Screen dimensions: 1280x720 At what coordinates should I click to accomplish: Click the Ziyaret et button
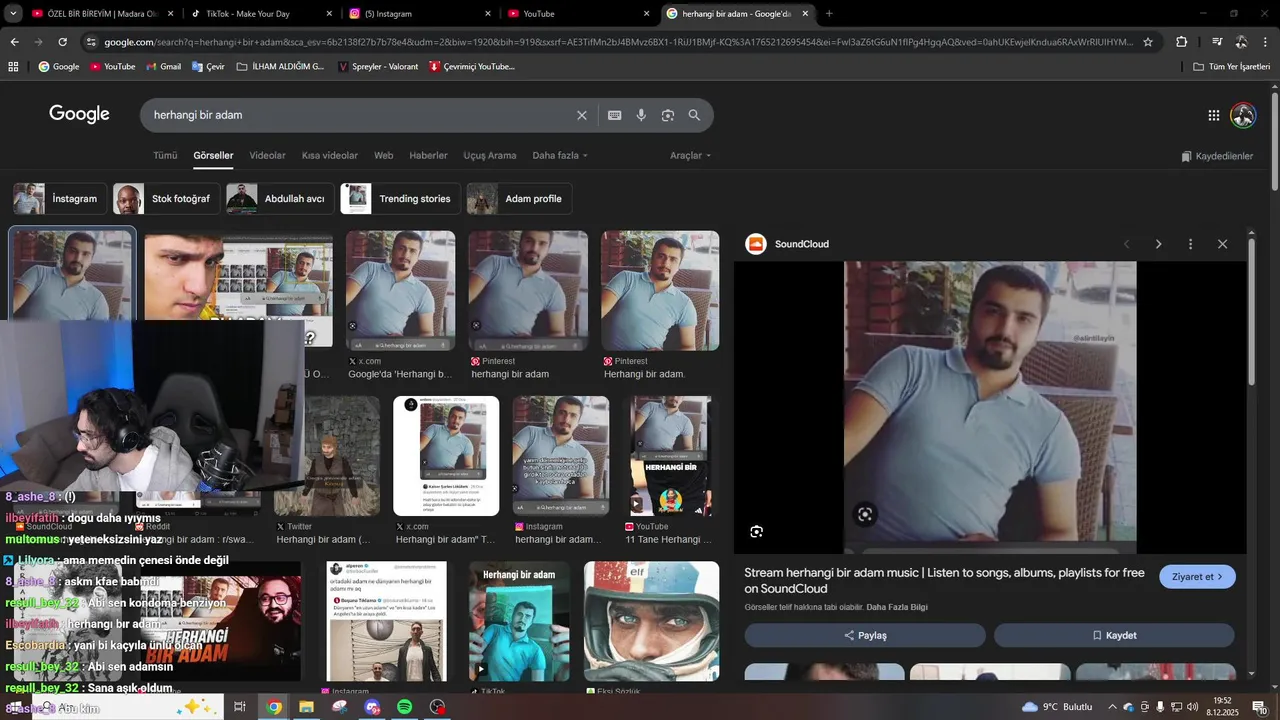(x=1197, y=577)
